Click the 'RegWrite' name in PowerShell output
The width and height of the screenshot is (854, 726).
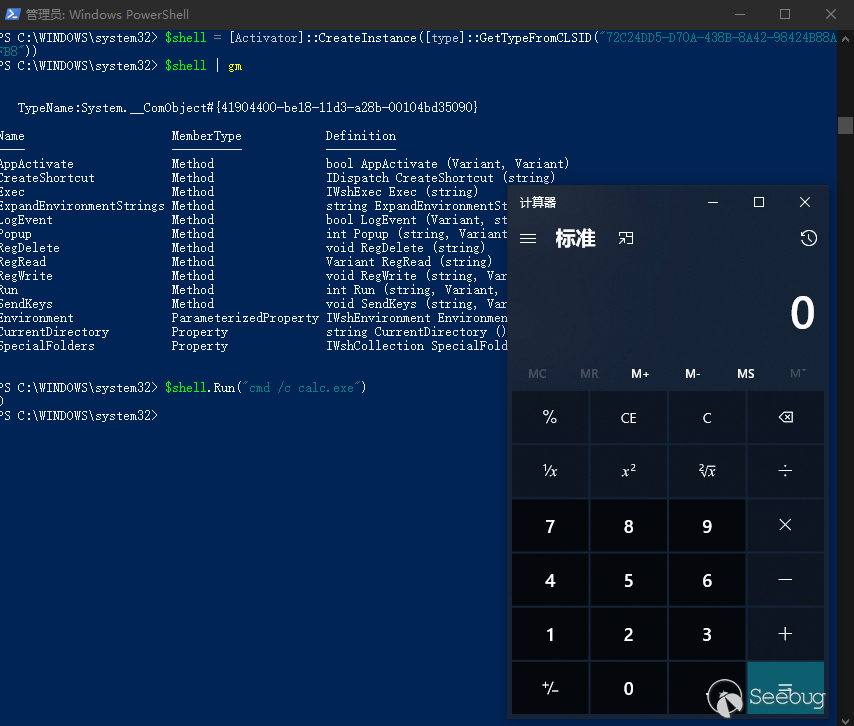pyautogui.click(x=26, y=276)
